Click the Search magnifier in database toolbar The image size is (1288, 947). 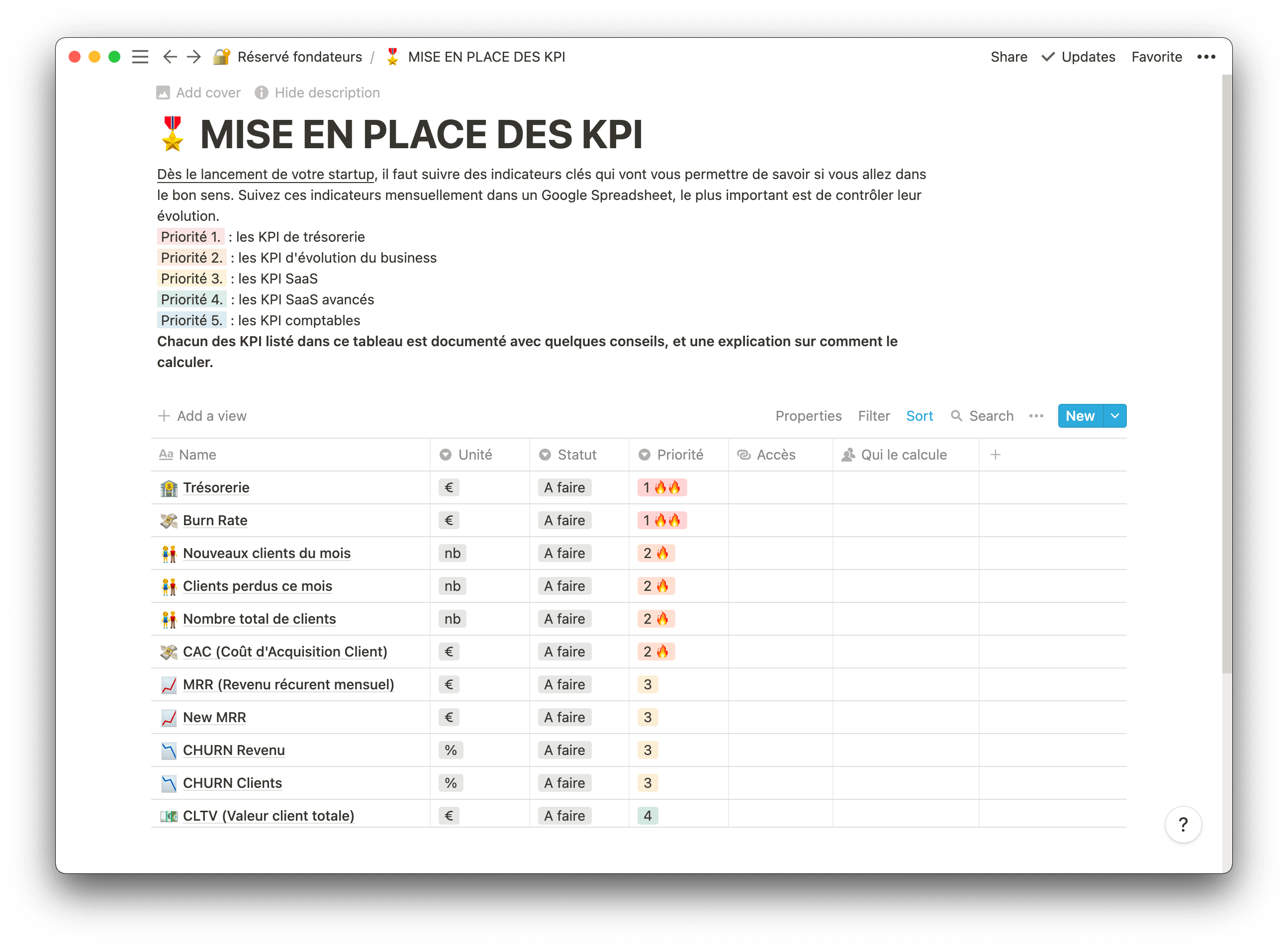(x=956, y=416)
